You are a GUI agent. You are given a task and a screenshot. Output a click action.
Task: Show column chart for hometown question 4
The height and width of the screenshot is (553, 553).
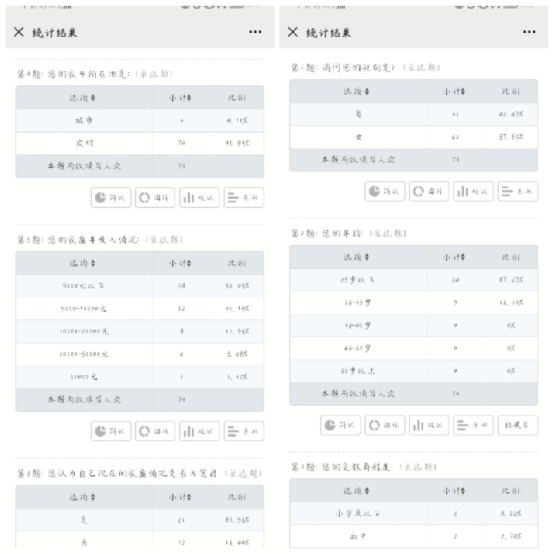click(x=199, y=198)
